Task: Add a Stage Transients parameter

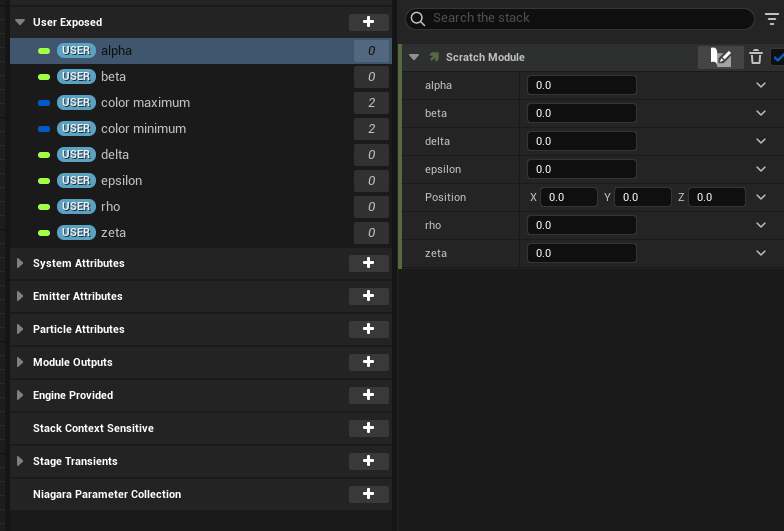Action: point(368,461)
